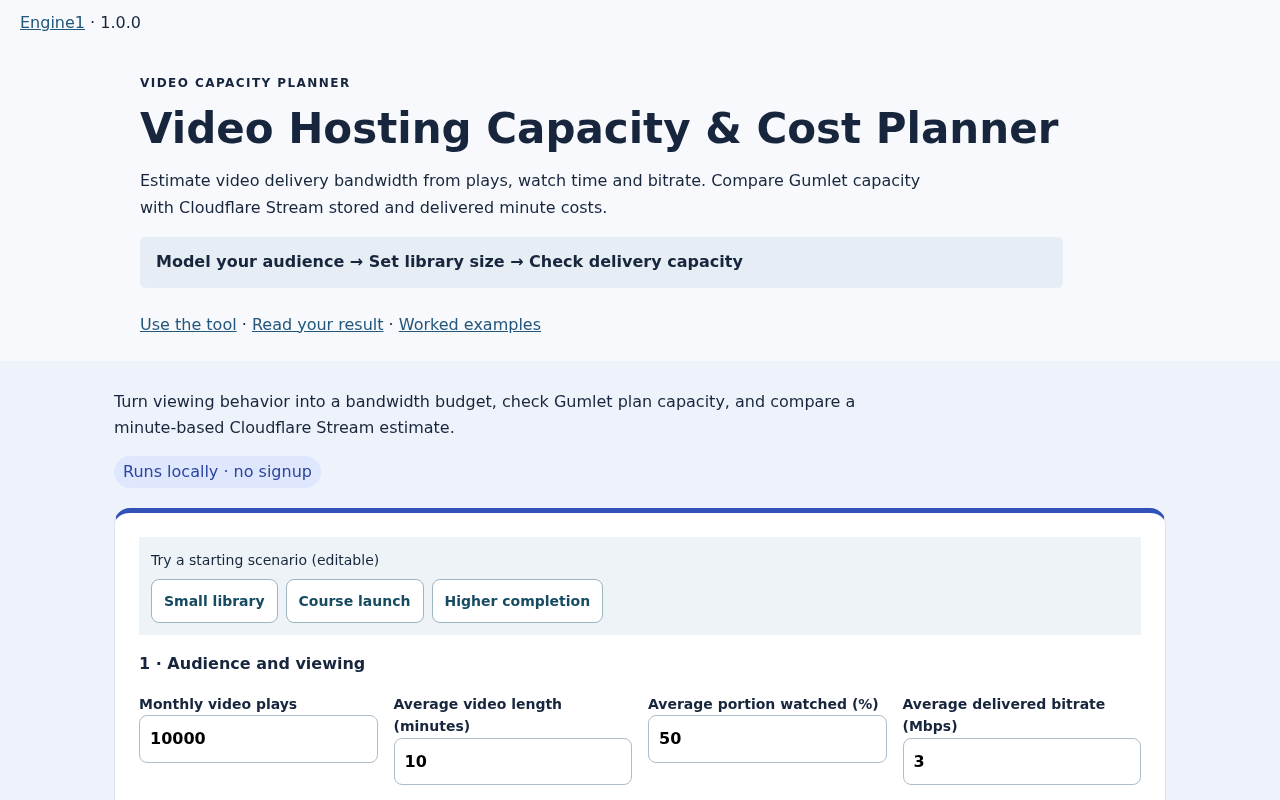Click the '1.0.0' version text
Viewport: 1280px width, 800px height.
(120, 22)
